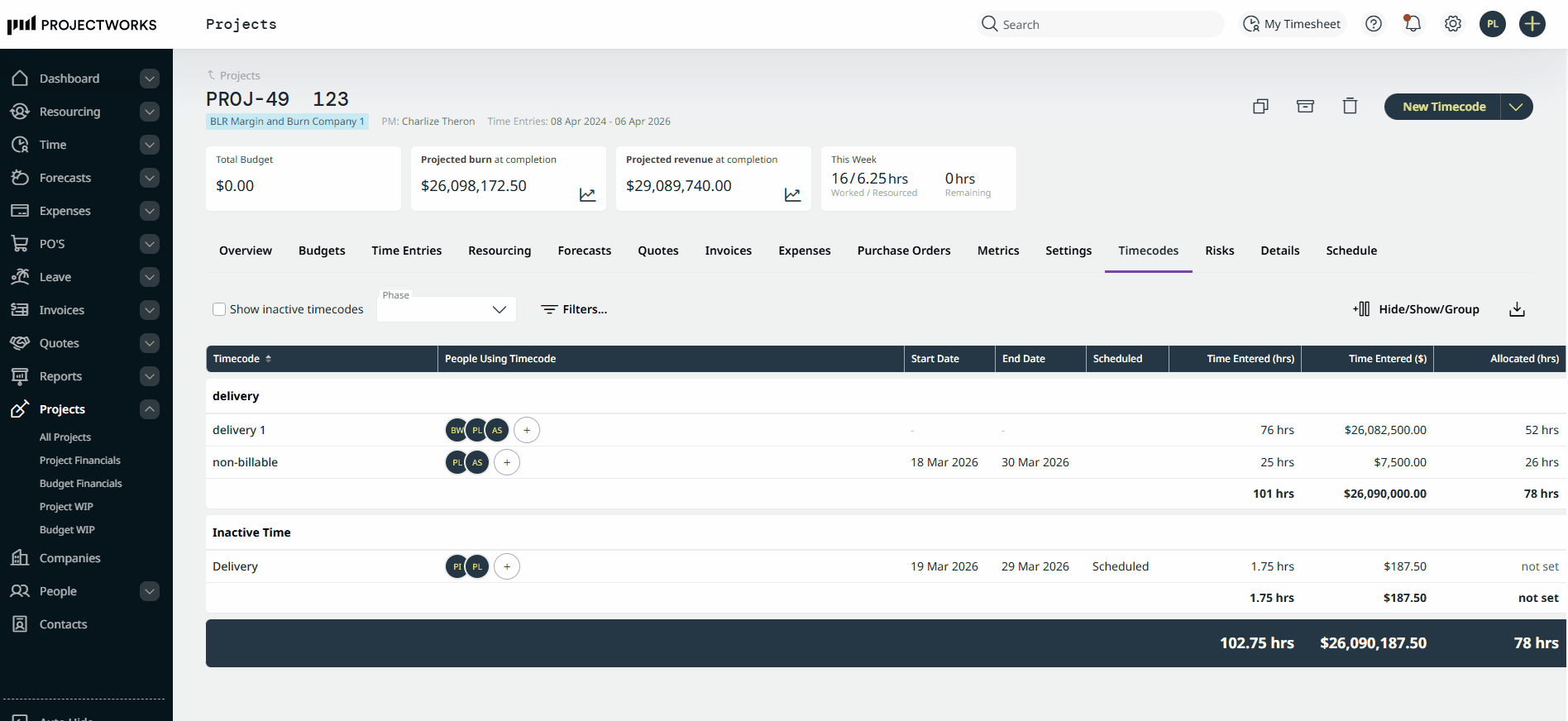The image size is (1568, 721).
Task: Open the Invoices tab
Action: coord(728,251)
